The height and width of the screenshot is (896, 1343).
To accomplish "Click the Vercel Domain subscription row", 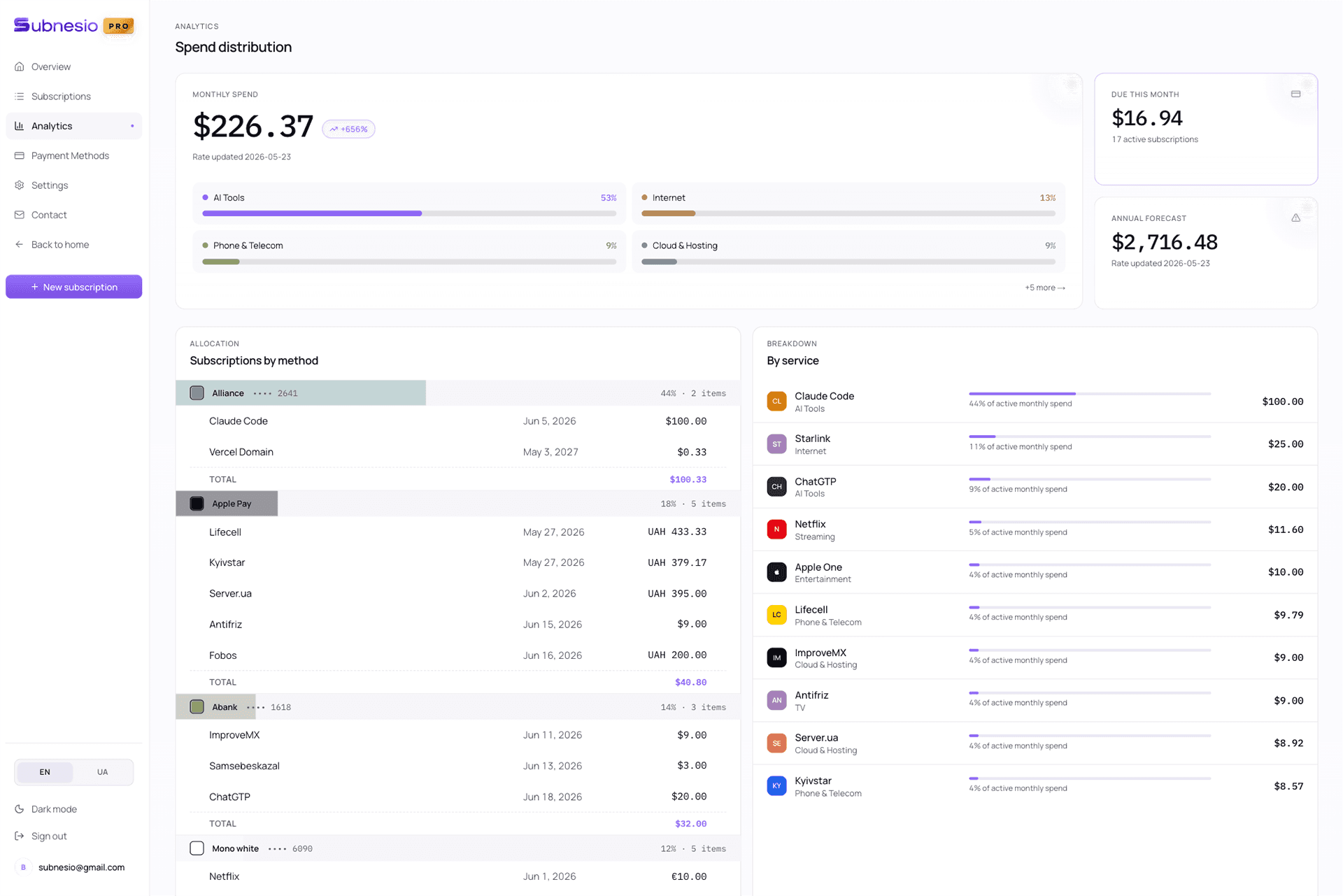I will coord(458,452).
